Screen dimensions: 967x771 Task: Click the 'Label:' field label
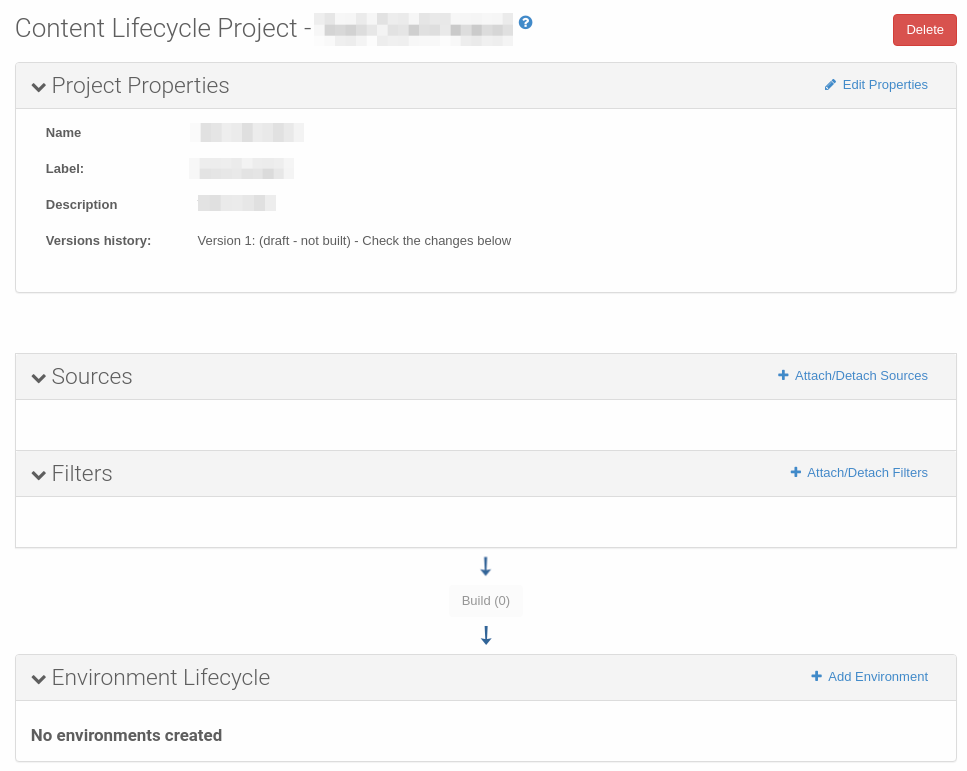pos(65,168)
